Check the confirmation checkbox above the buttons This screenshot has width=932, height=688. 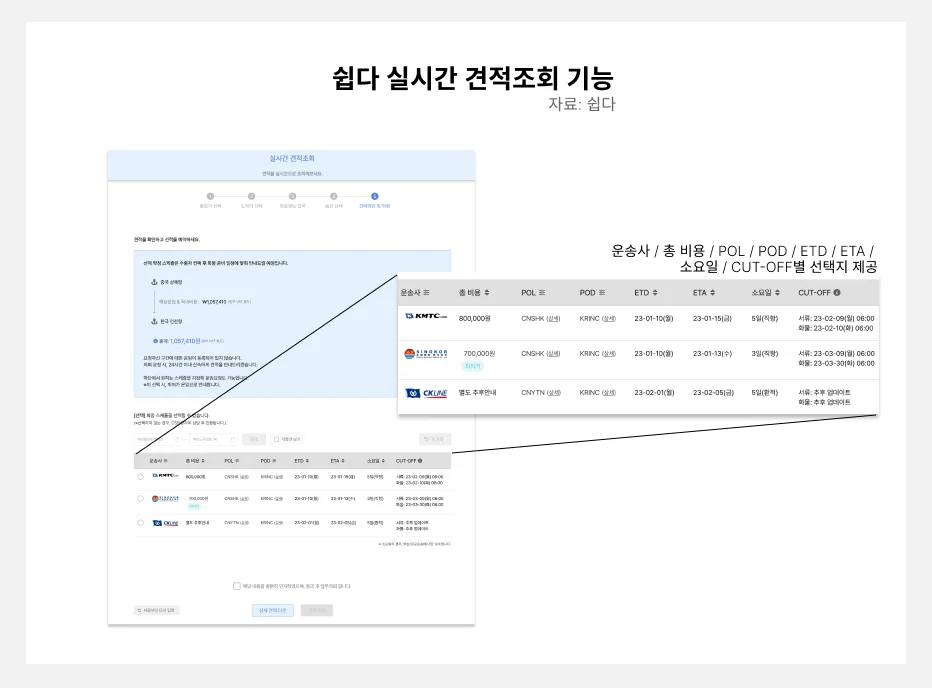(x=236, y=586)
